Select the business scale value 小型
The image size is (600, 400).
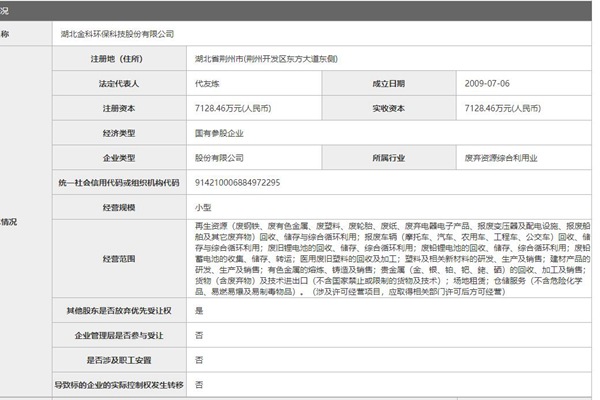[202, 206]
